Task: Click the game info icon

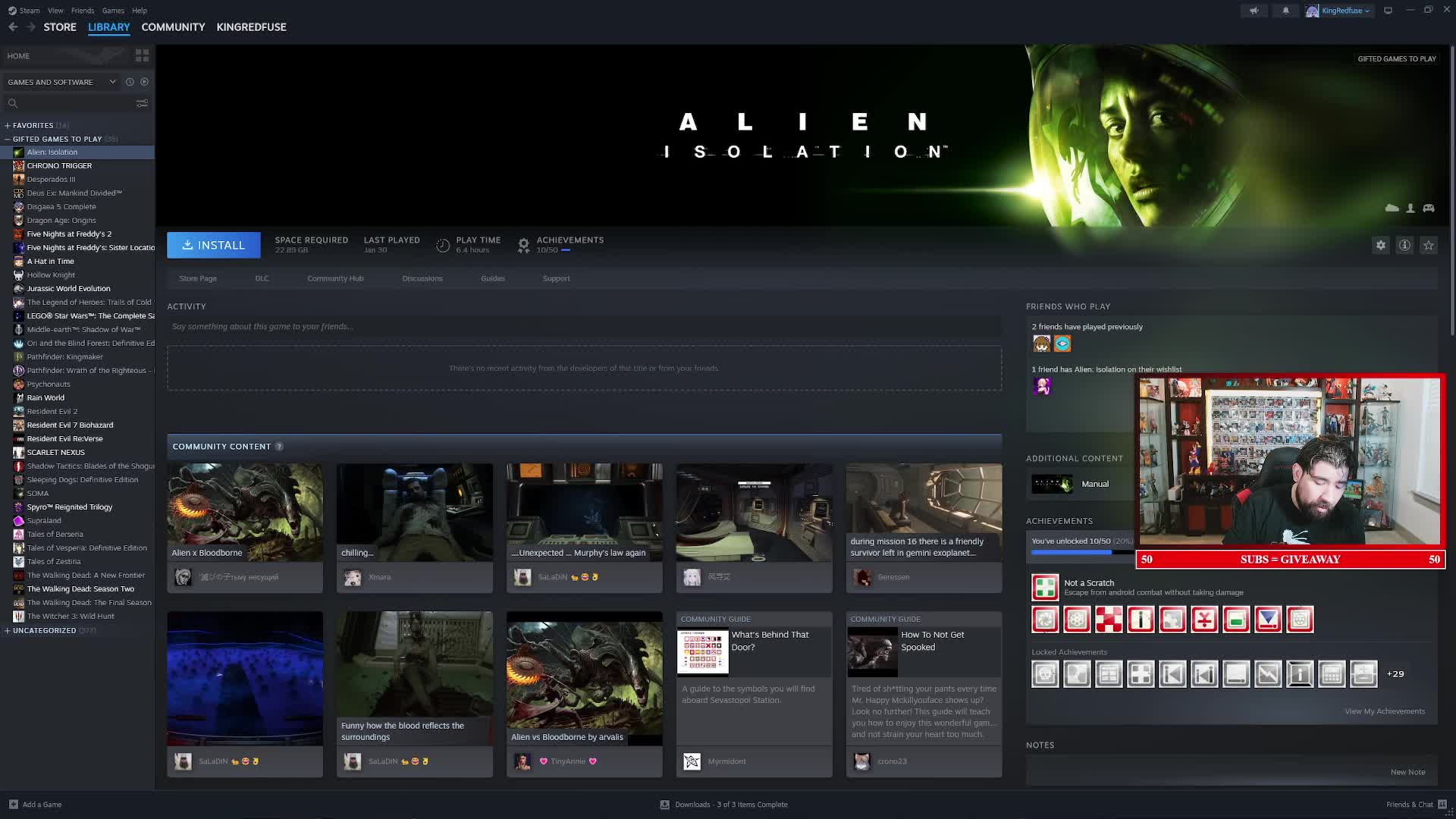Action: tap(1404, 245)
